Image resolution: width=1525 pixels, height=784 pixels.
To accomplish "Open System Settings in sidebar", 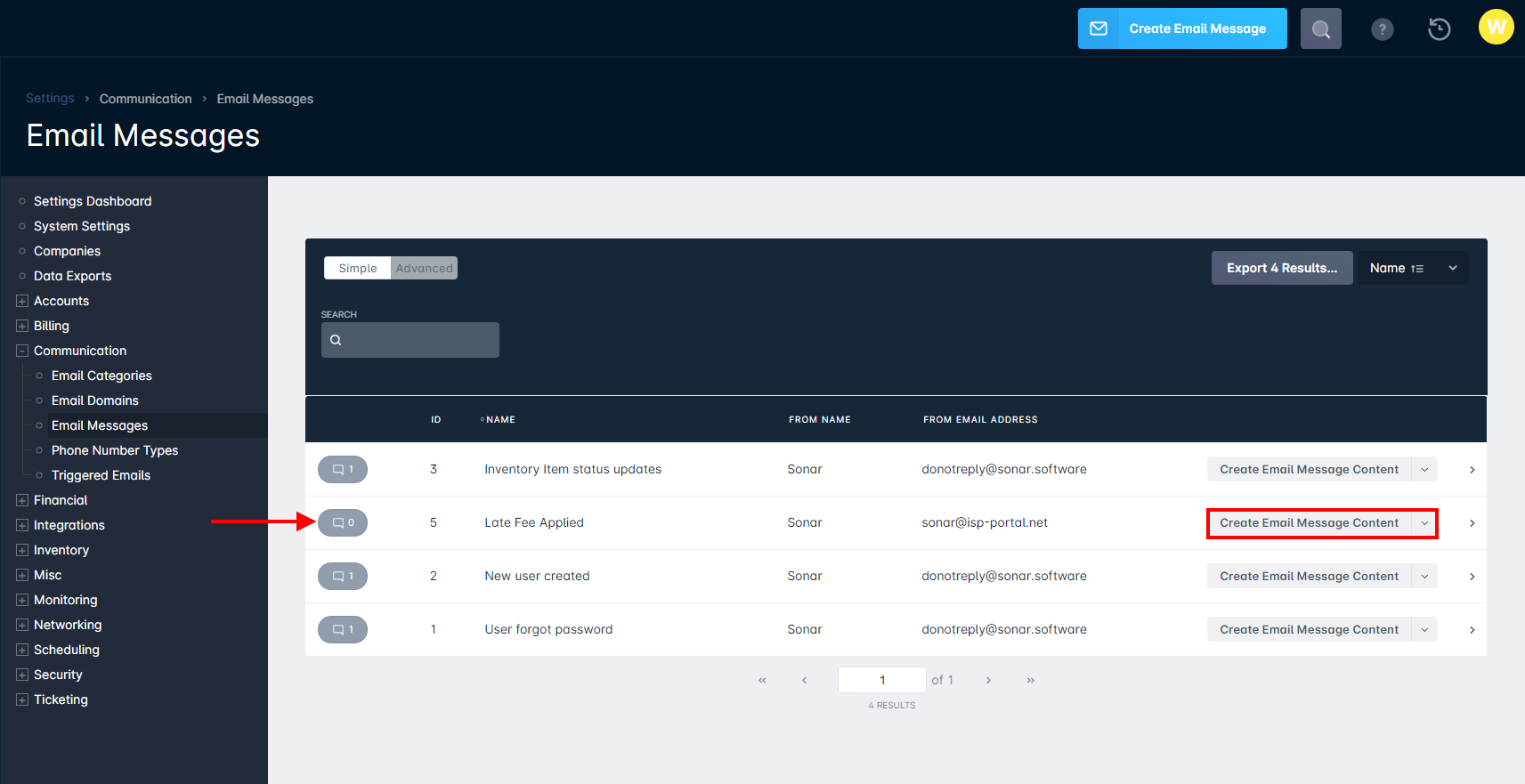I will click(x=82, y=226).
